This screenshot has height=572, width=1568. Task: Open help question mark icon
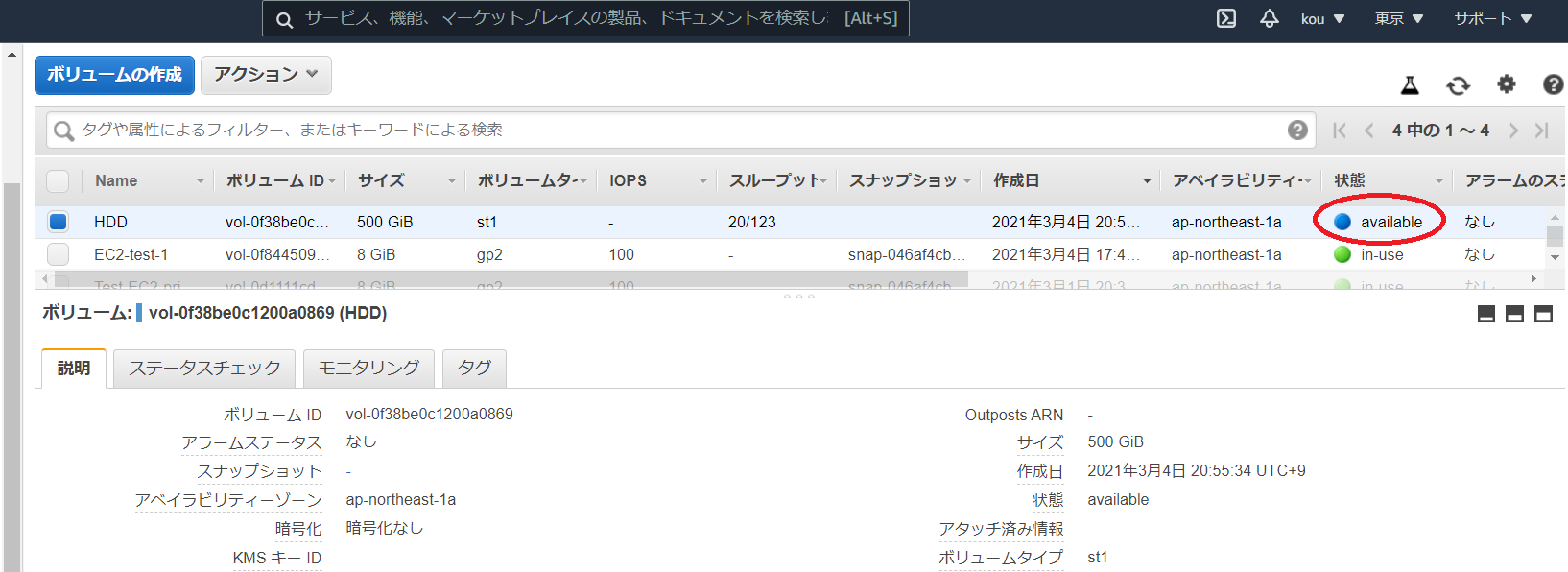click(1553, 84)
